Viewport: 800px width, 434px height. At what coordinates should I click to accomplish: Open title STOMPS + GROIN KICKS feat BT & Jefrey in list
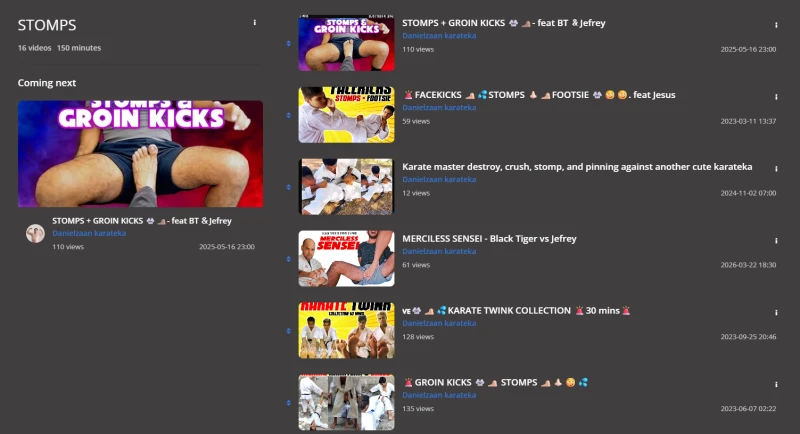coord(504,23)
